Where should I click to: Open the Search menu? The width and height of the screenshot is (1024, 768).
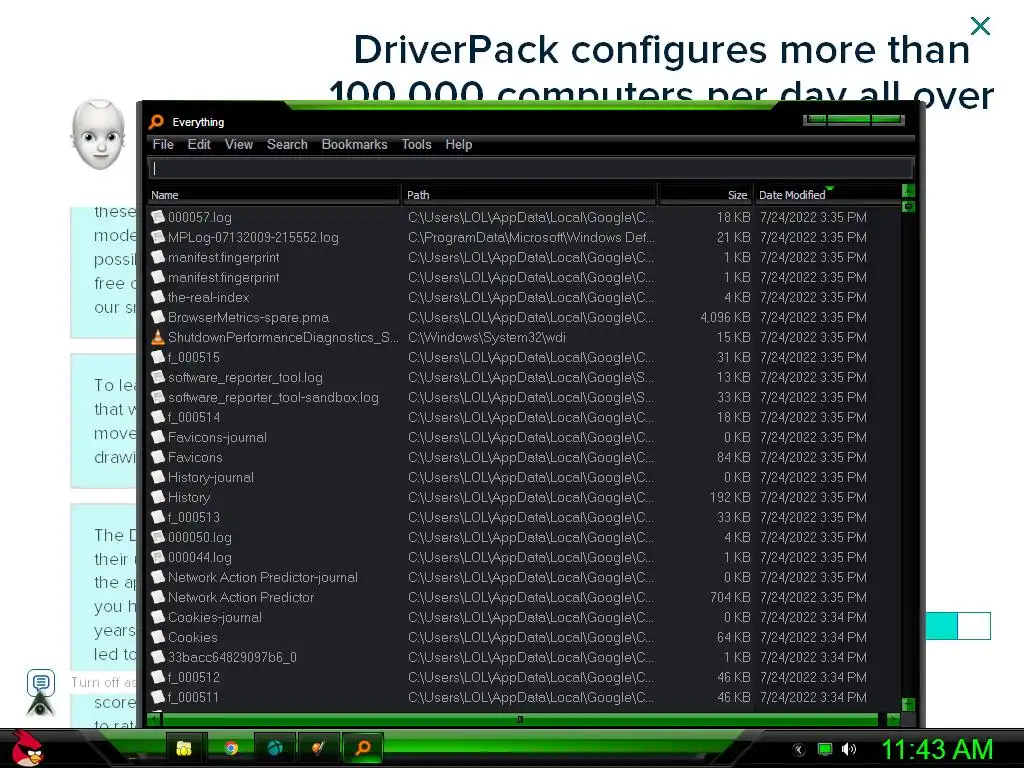(287, 144)
